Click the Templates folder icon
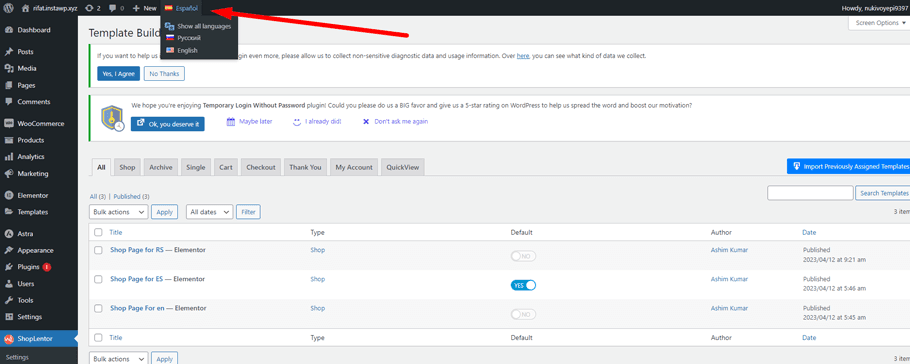Viewport: 910px width, 364px height. pos(9,212)
